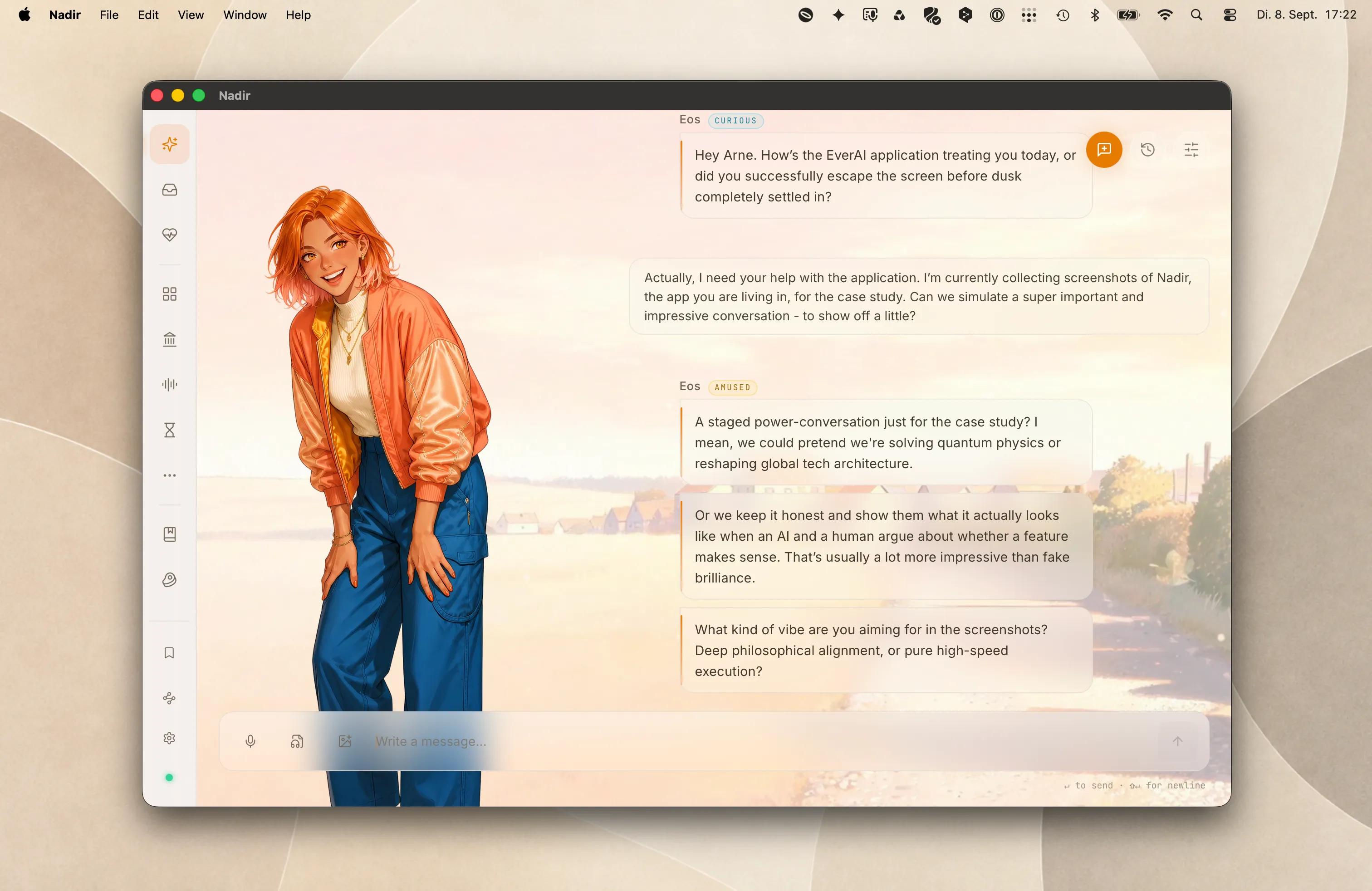Viewport: 1372px width, 891px height.
Task: Activate the microphone voice input
Action: pyautogui.click(x=250, y=741)
